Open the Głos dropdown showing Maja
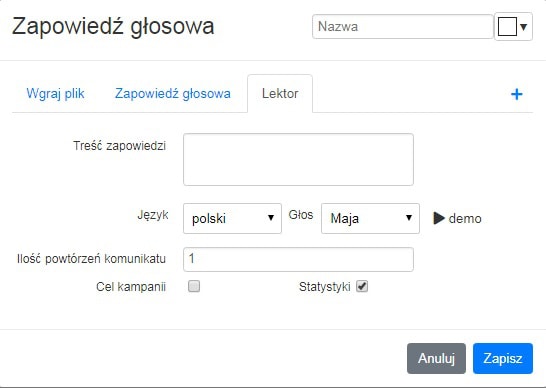This screenshot has height=388, width=546. click(x=370, y=218)
